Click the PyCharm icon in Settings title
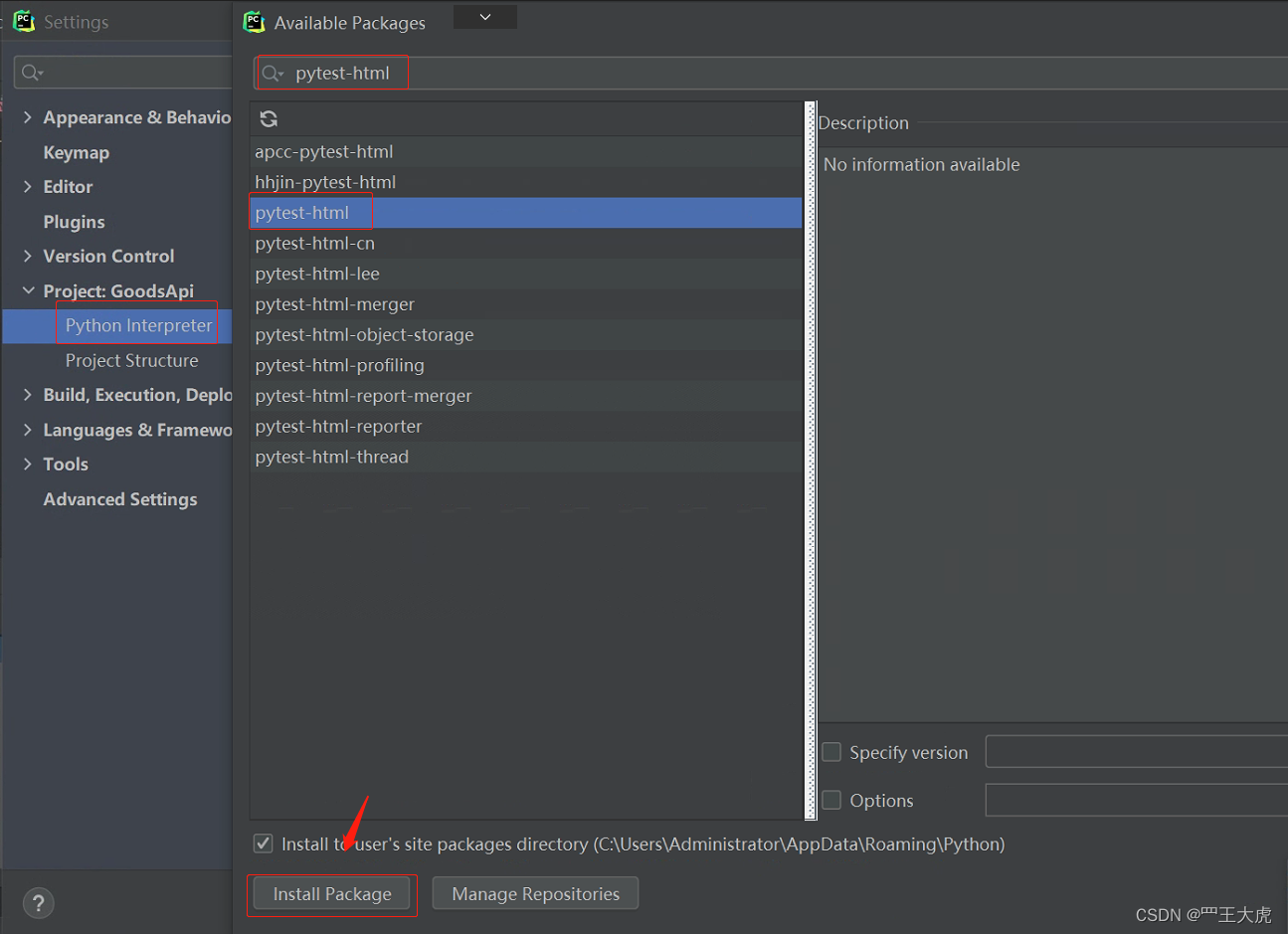The height and width of the screenshot is (934, 1288). click(x=24, y=21)
